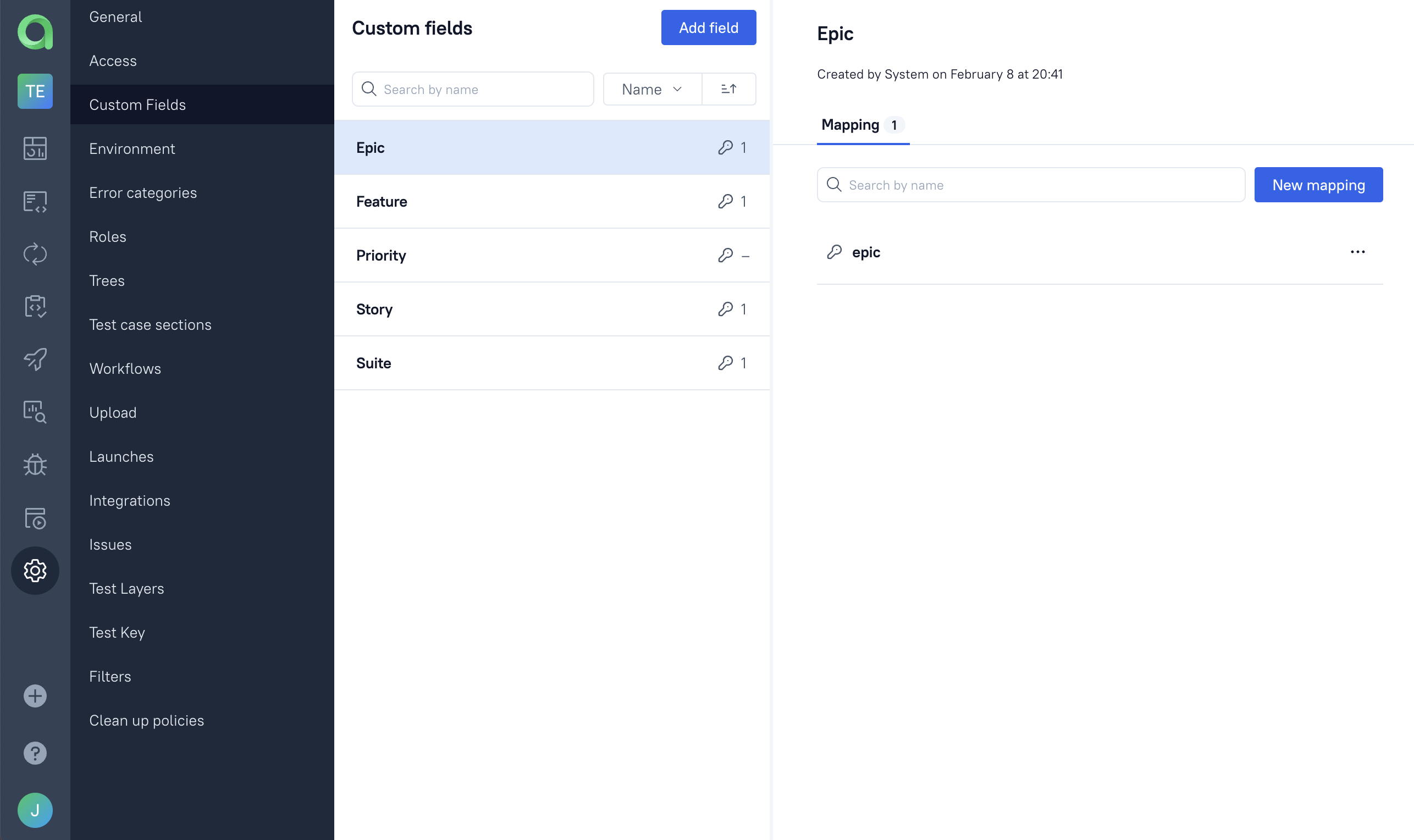Open the user avatar J menu
The width and height of the screenshot is (1414, 840).
(35, 810)
